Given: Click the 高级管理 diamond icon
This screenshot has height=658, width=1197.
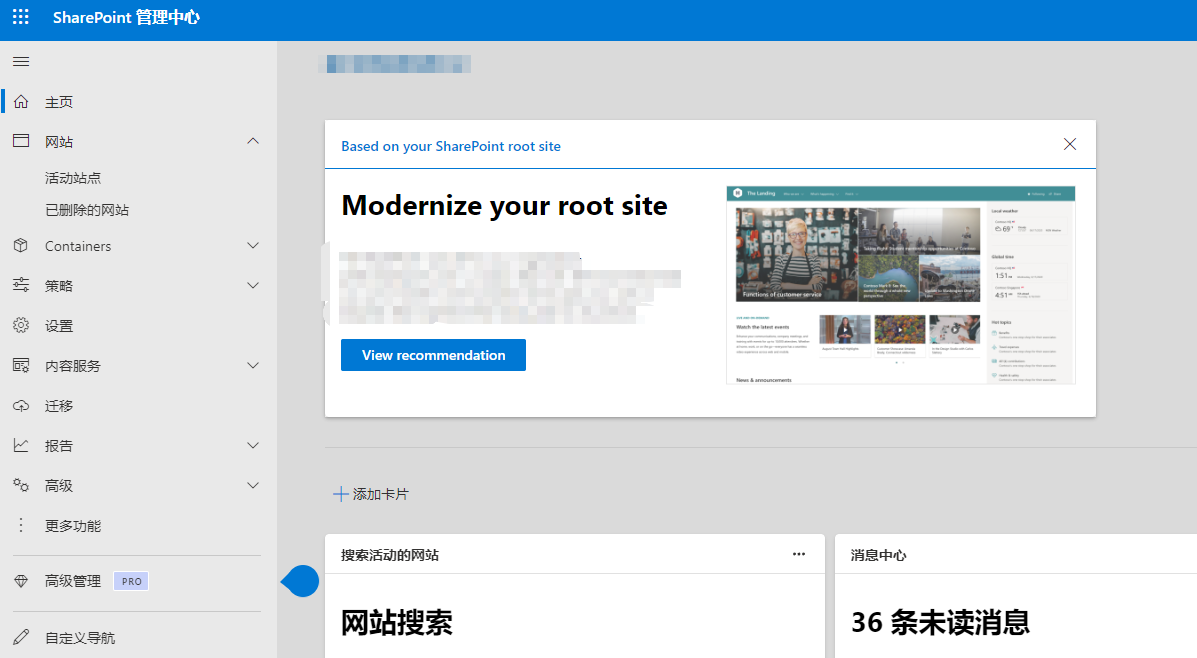Looking at the screenshot, I should (x=21, y=581).
